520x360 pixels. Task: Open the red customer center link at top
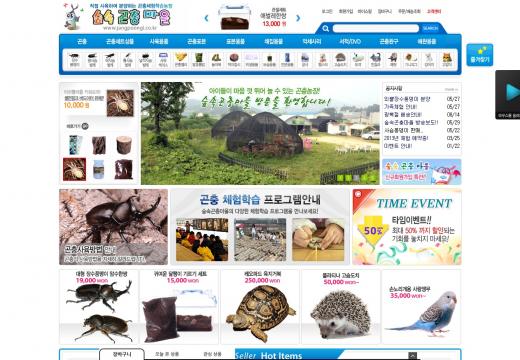point(434,11)
